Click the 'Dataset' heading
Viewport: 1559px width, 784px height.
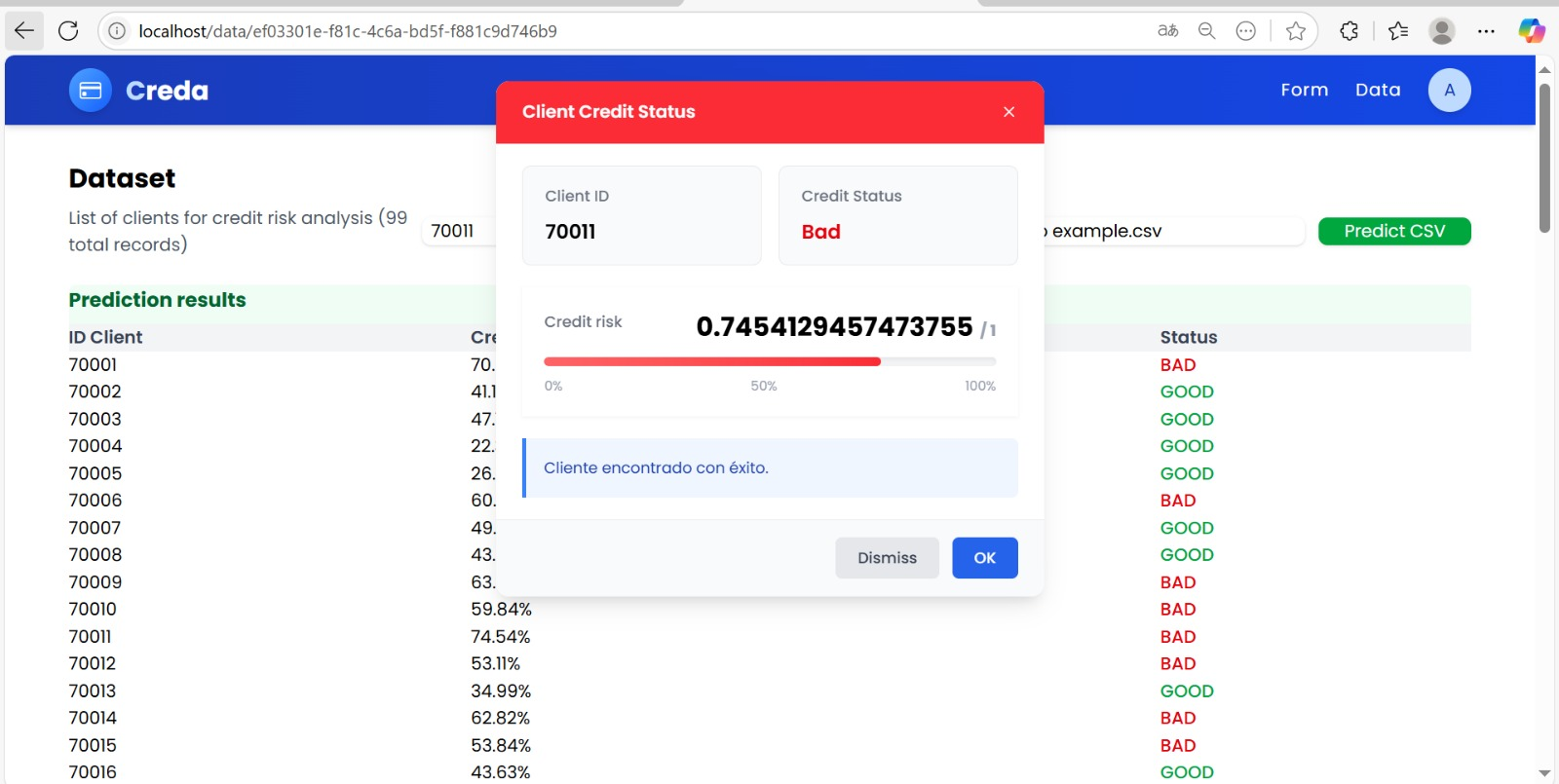122,178
